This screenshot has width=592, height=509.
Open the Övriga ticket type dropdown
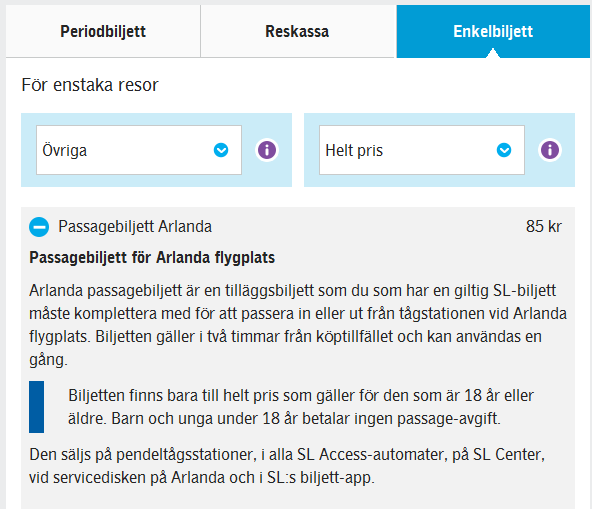139,150
